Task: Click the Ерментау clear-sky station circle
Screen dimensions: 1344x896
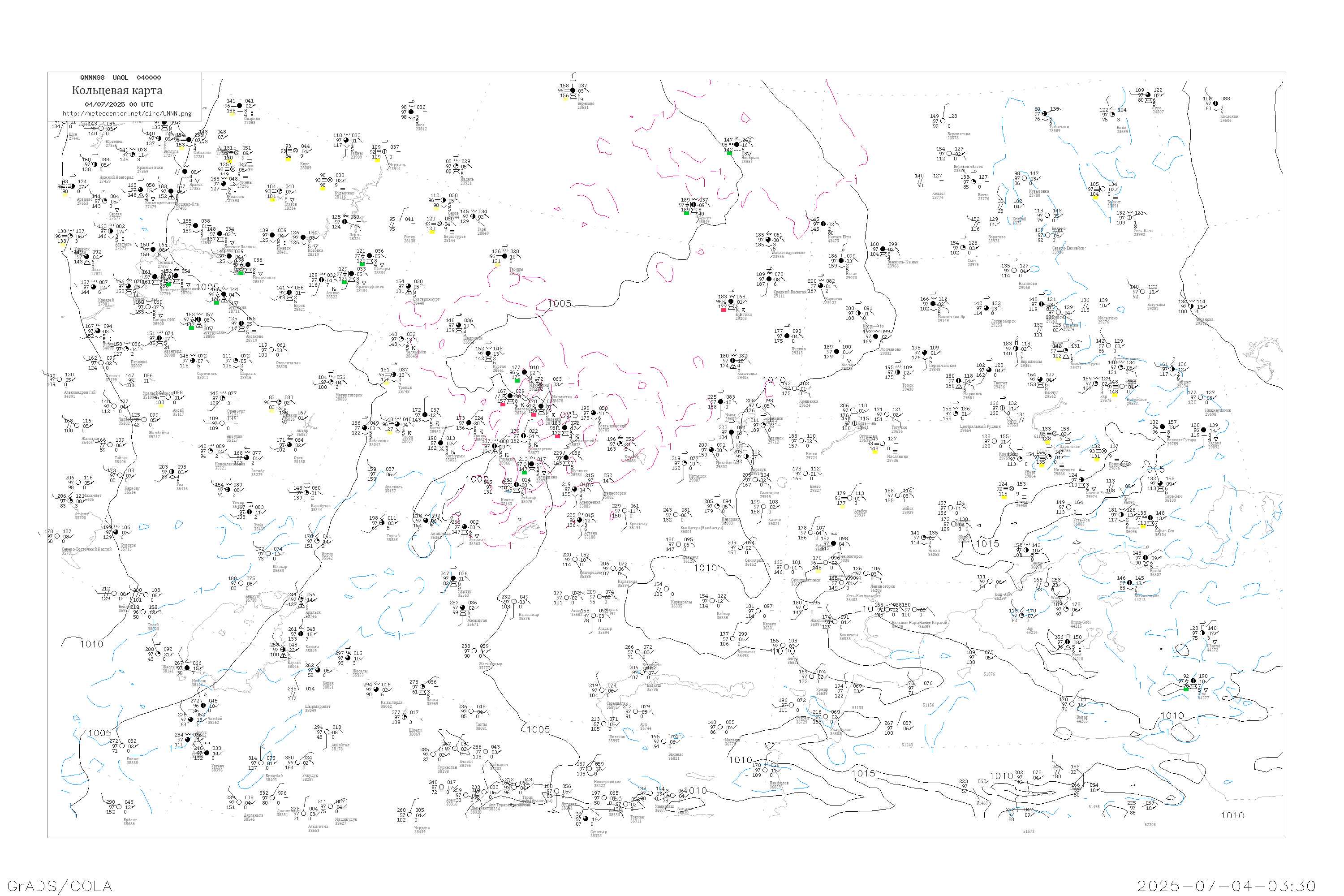Action: 625,511
